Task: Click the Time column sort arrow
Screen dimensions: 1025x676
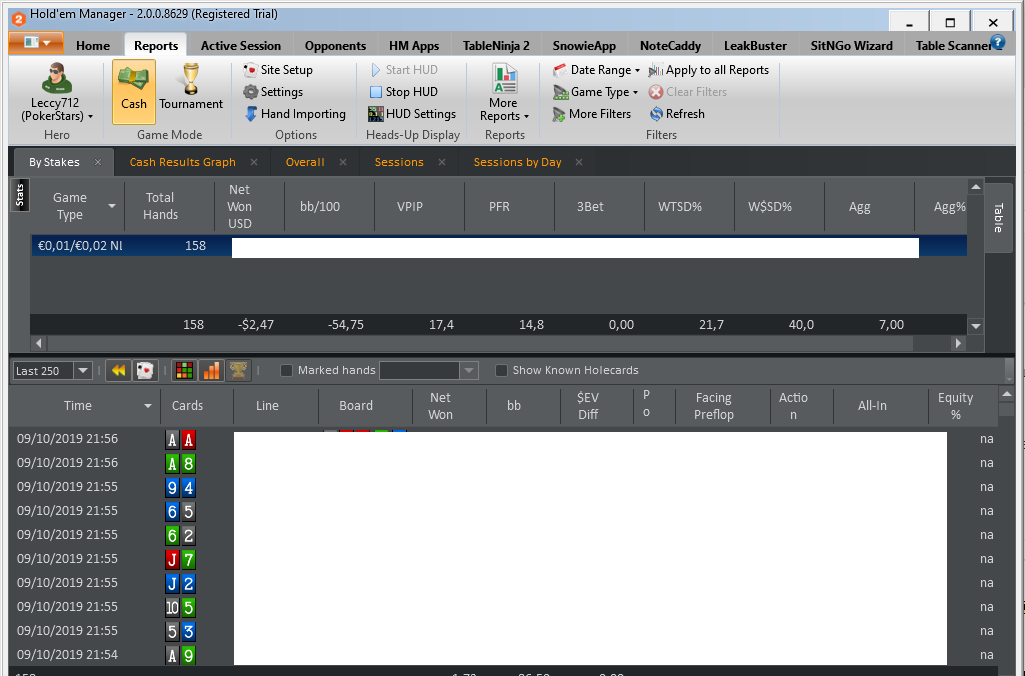Action: pyautogui.click(x=148, y=406)
